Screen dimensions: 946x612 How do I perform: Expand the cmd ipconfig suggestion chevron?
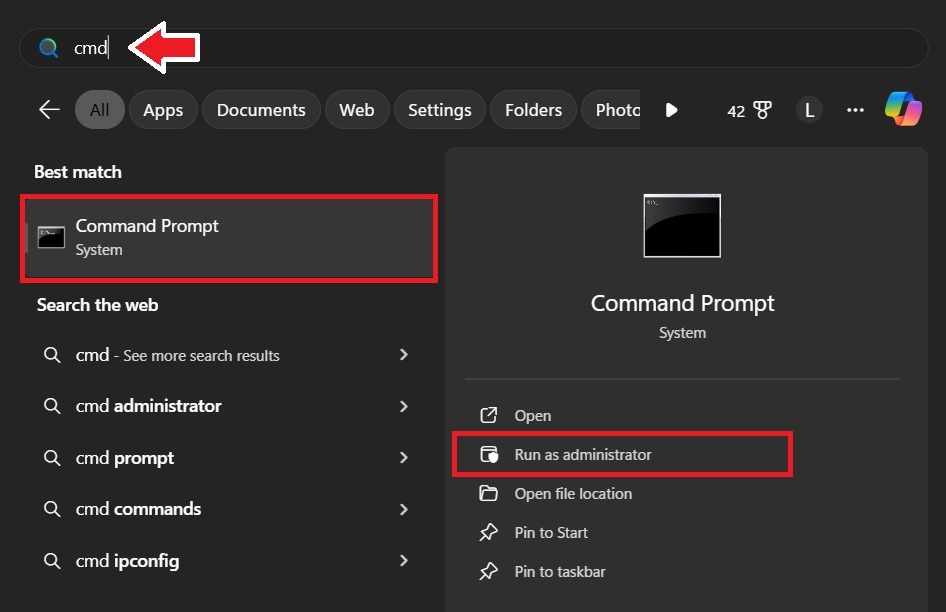tap(404, 561)
